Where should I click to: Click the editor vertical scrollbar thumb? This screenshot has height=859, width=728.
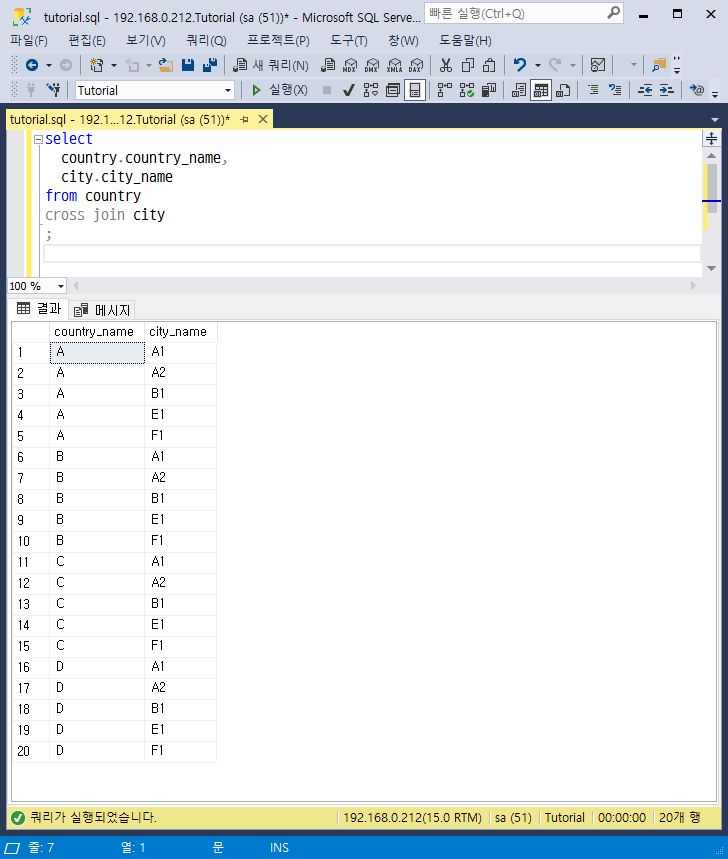(x=712, y=189)
